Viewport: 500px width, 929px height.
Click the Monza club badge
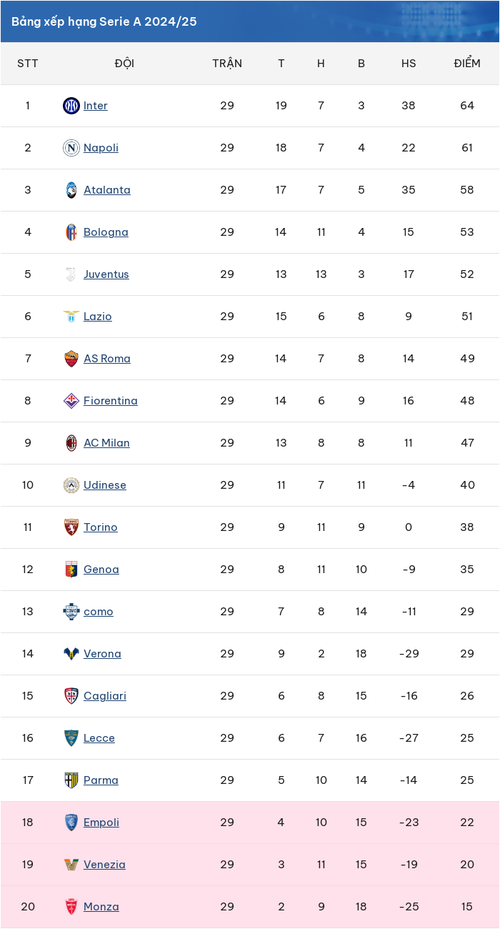tap(71, 906)
